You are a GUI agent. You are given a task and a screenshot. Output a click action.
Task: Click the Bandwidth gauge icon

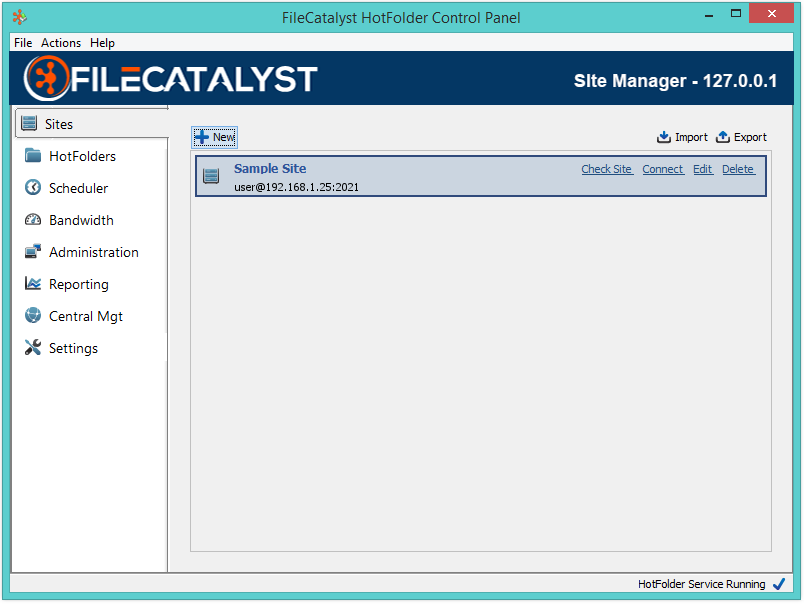point(33,220)
